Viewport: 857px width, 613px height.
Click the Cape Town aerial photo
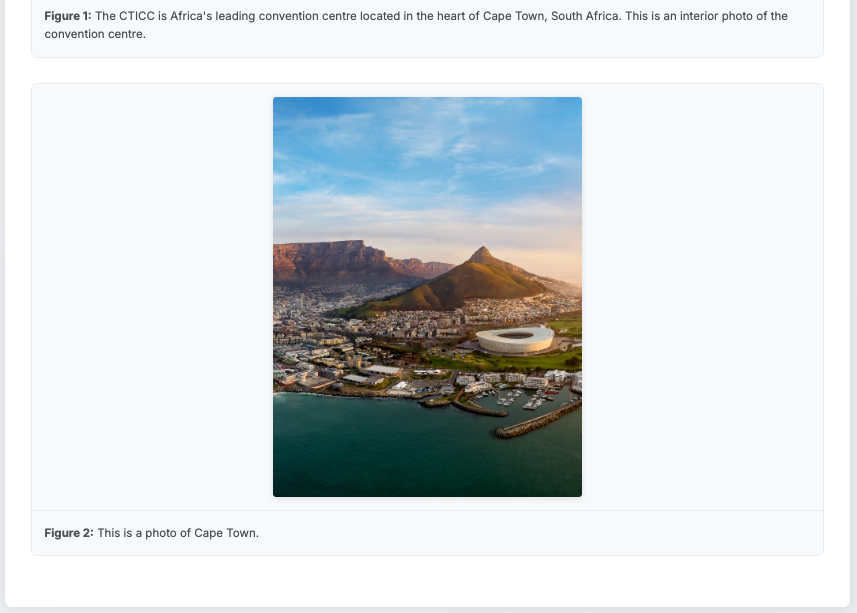pos(427,296)
